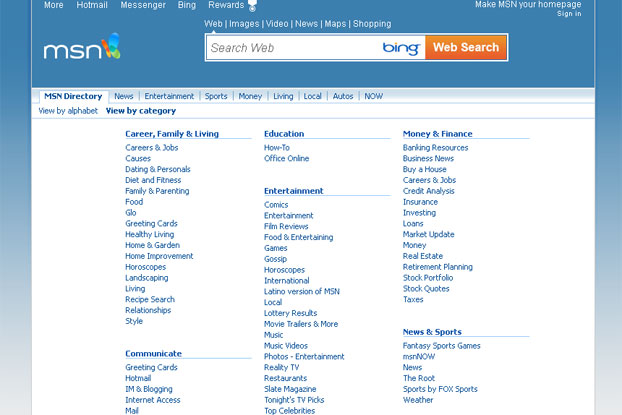The width and height of the screenshot is (622, 415).
Task: Click the IM & Blogging link
Action: click(x=149, y=389)
